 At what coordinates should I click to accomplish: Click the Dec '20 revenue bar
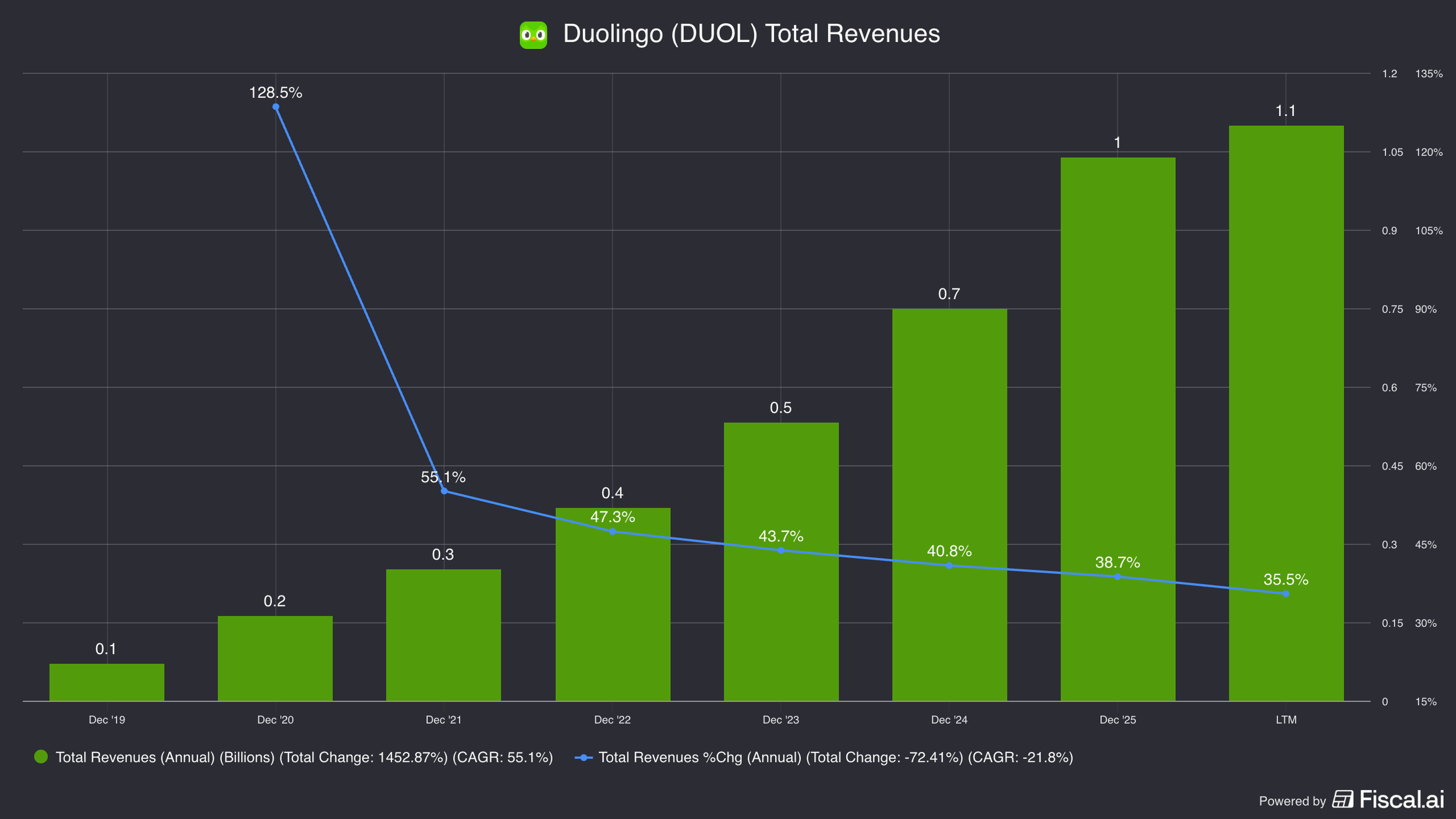click(275, 658)
